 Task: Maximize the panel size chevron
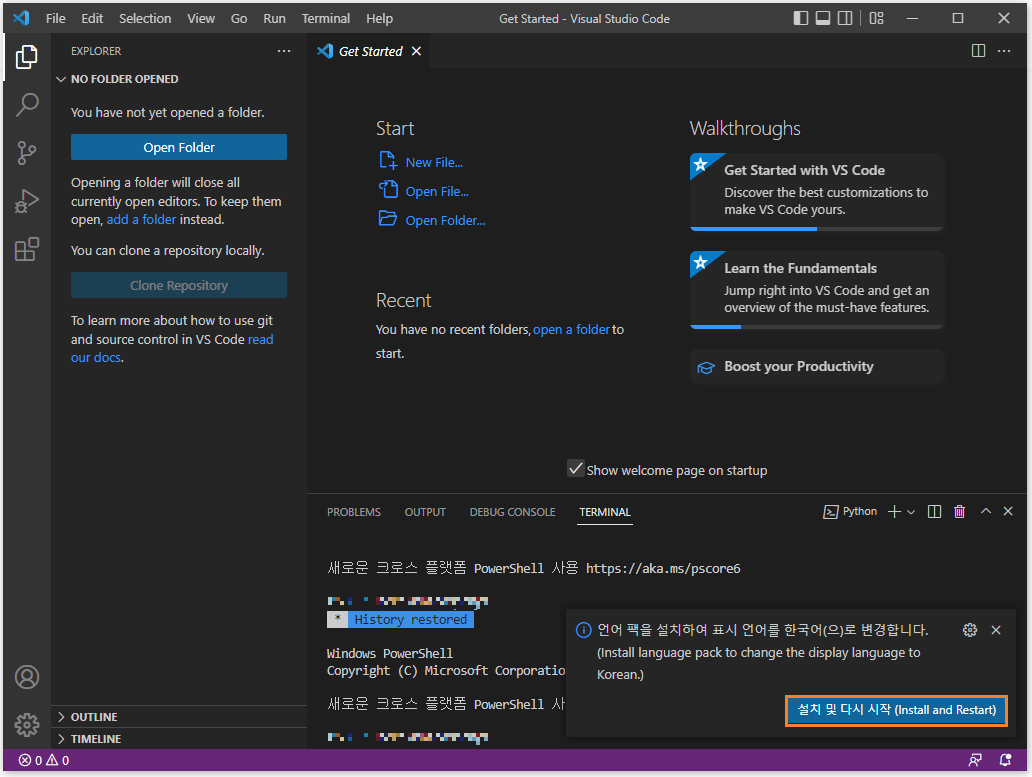tap(985, 511)
